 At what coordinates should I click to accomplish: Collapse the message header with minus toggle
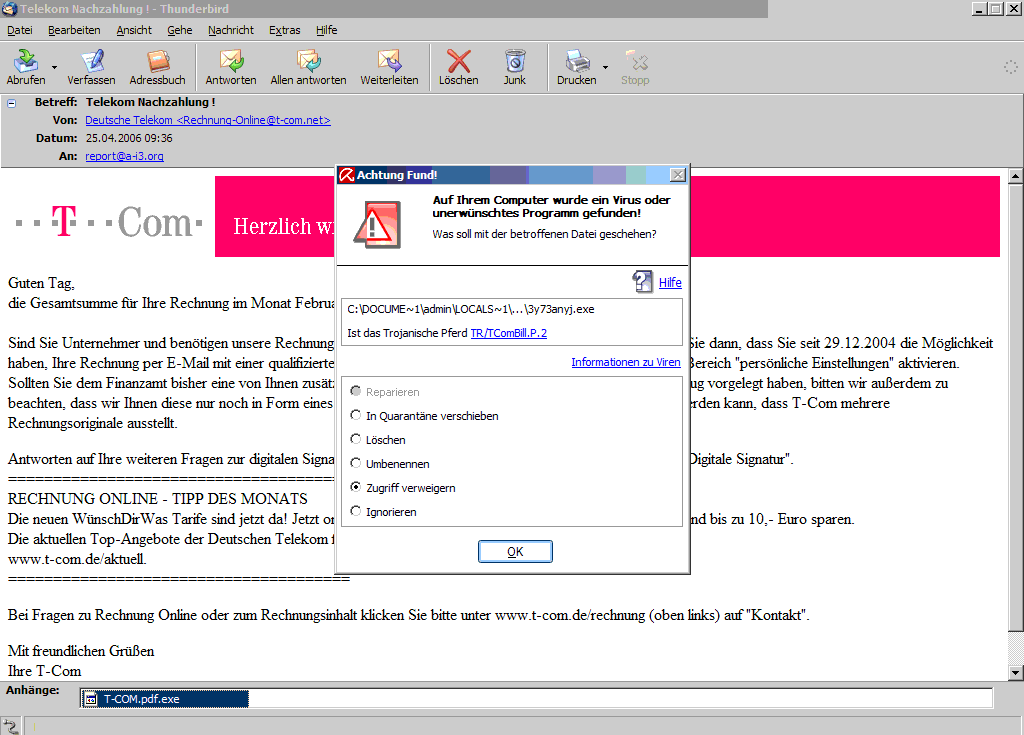coord(11,103)
